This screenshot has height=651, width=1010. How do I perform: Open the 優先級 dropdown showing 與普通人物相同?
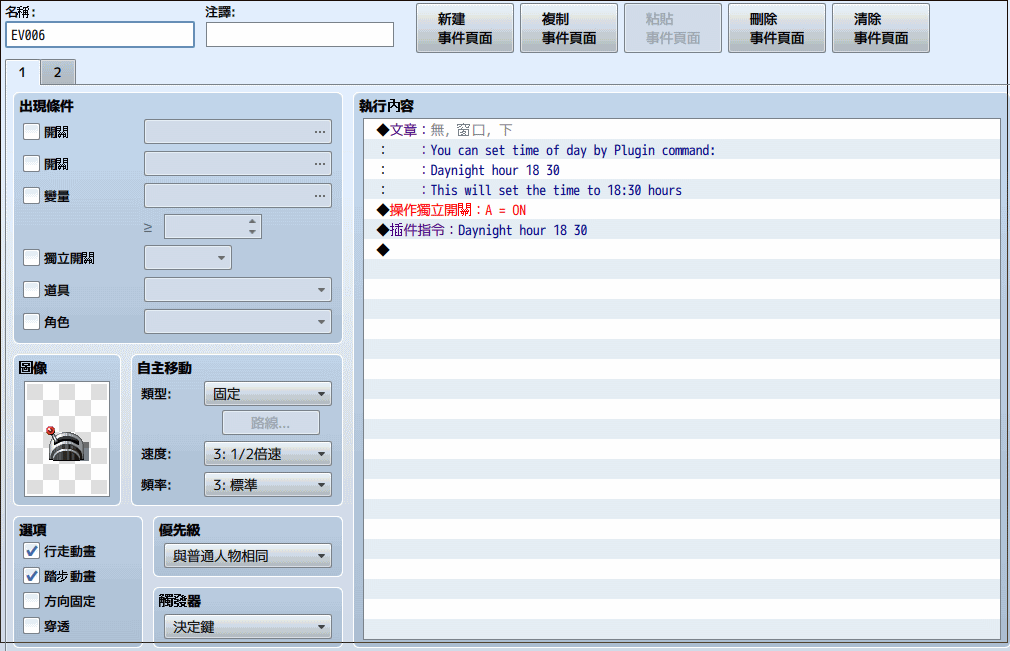(x=248, y=556)
